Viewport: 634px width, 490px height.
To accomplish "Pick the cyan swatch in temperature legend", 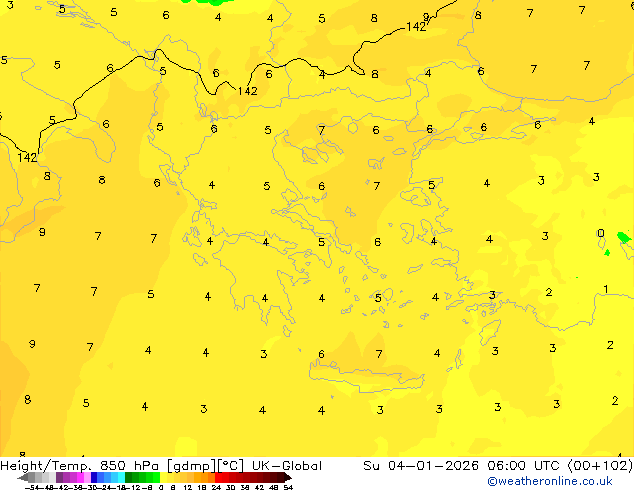I will [121, 478].
